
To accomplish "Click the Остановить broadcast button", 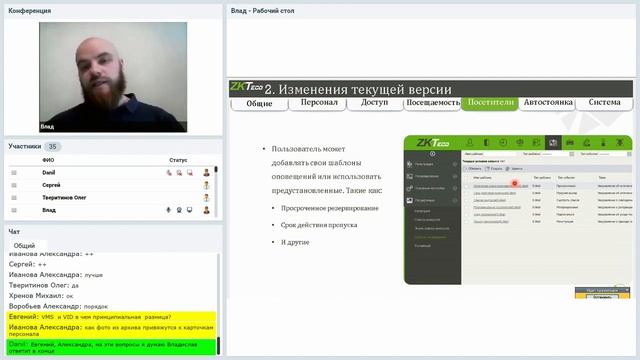I will tap(602, 296).
